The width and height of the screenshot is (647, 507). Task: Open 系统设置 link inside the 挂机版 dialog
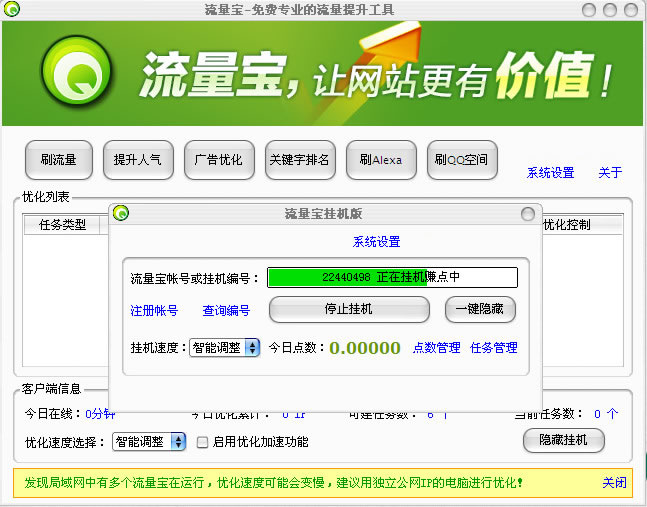coord(376,241)
